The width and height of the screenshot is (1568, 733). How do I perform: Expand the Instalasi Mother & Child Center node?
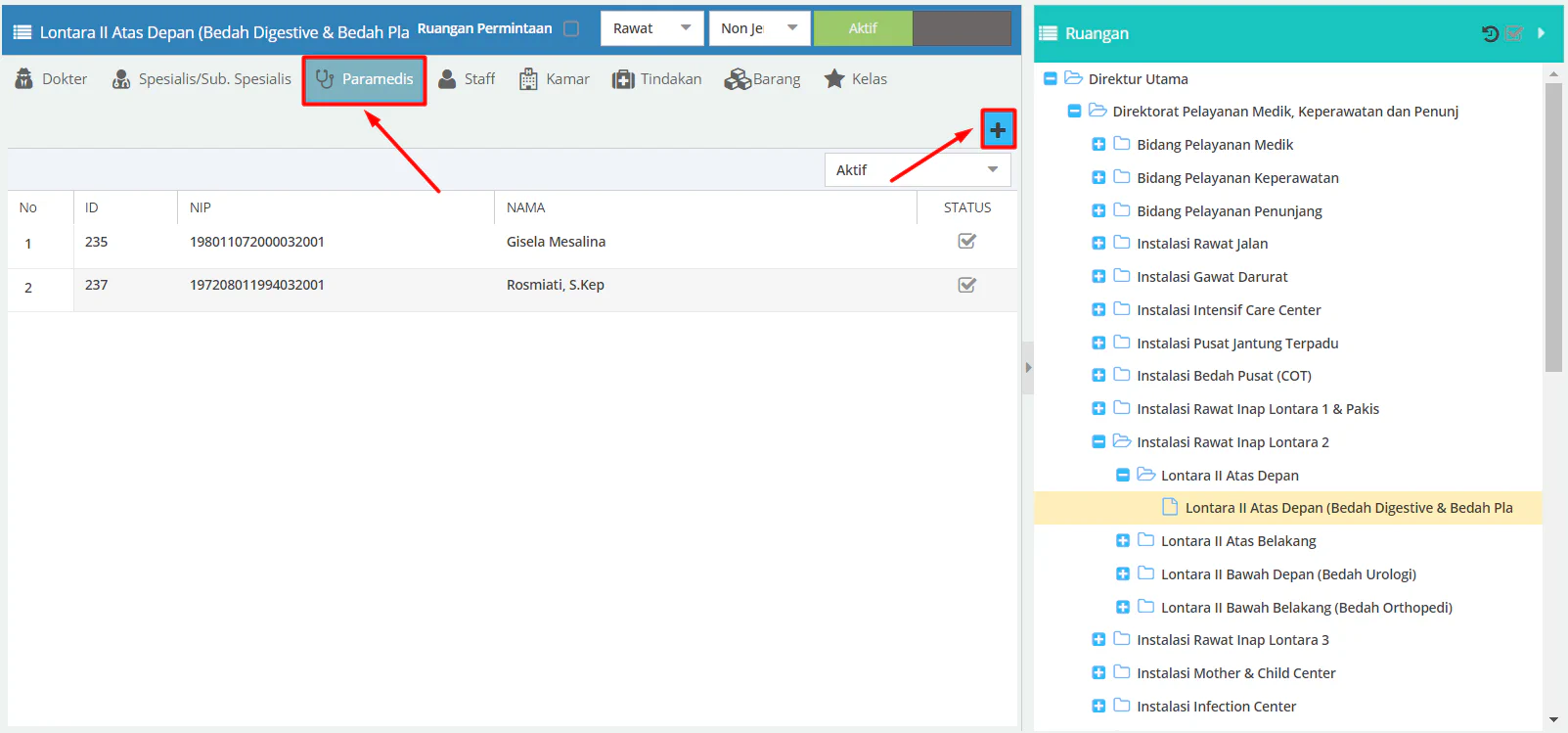(x=1098, y=673)
